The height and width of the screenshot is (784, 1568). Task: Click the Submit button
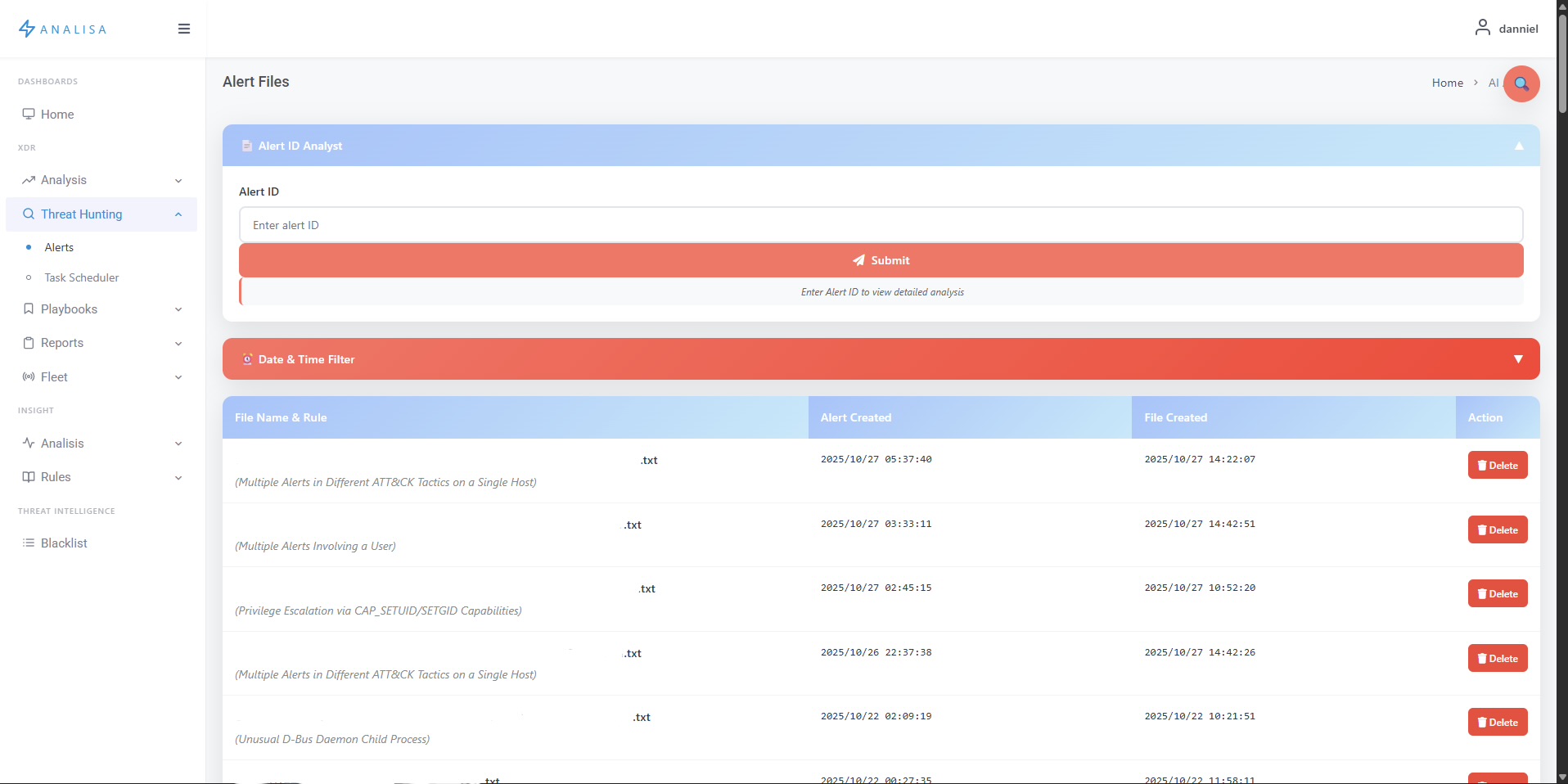click(881, 260)
